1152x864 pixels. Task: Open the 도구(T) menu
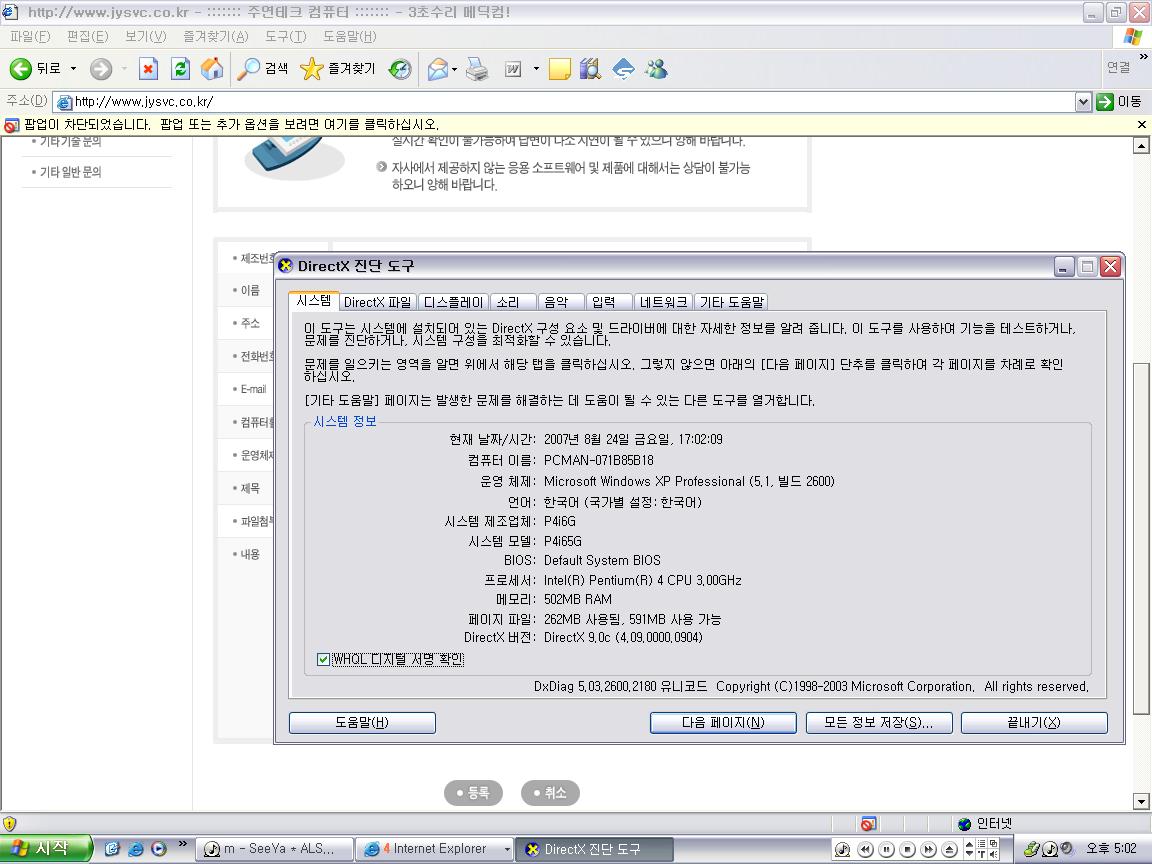286,37
